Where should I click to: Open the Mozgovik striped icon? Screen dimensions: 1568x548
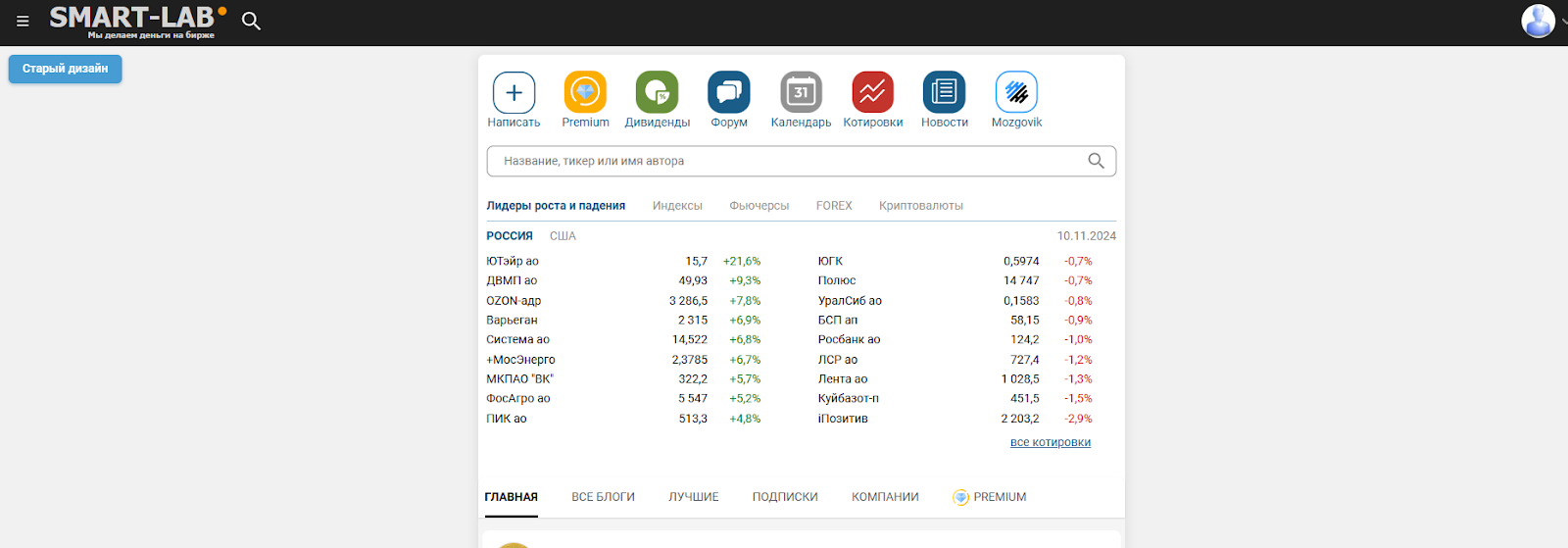coord(1016,92)
